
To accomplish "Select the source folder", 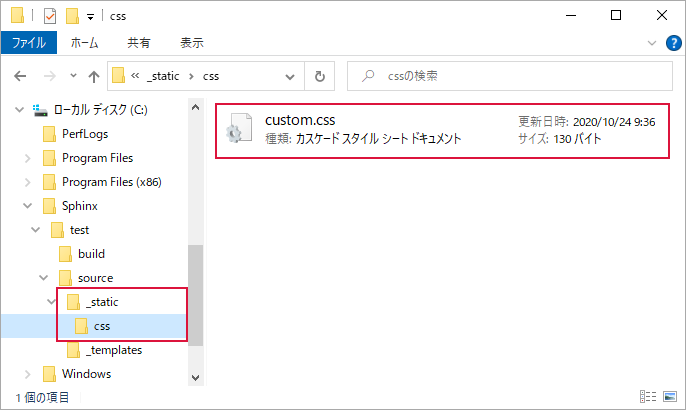I will point(95,278).
